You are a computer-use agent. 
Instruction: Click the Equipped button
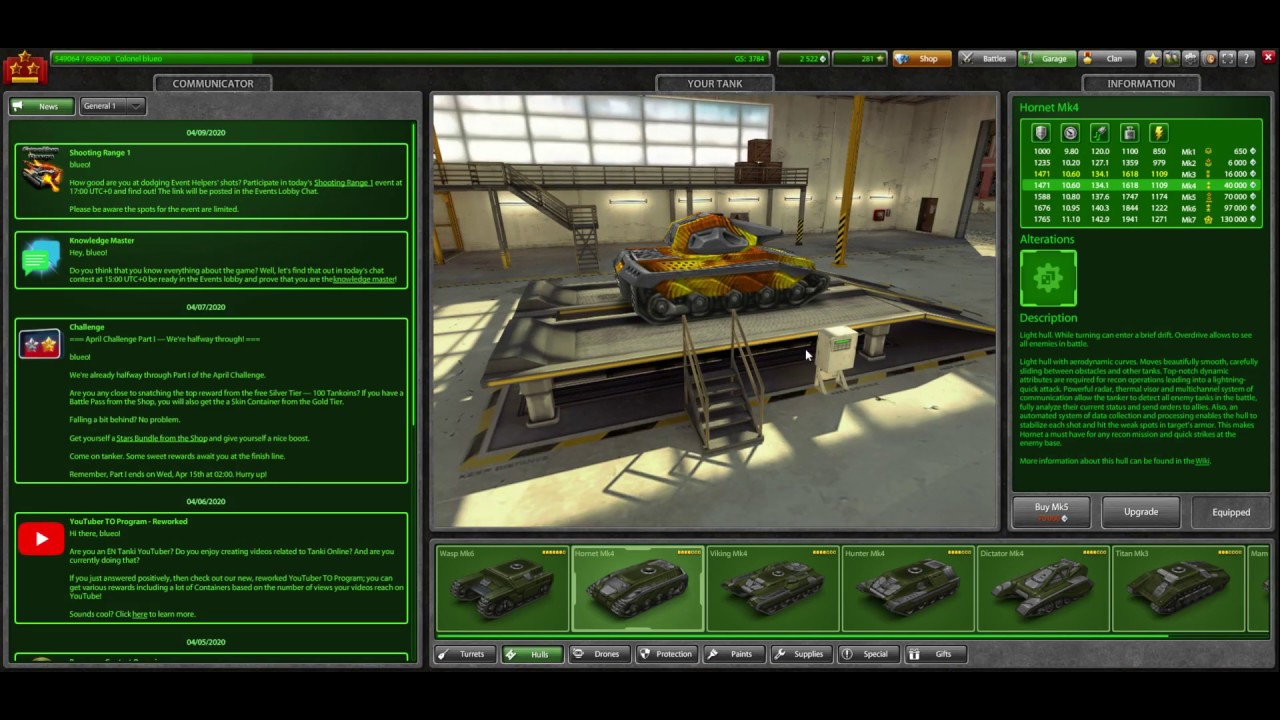(1231, 512)
